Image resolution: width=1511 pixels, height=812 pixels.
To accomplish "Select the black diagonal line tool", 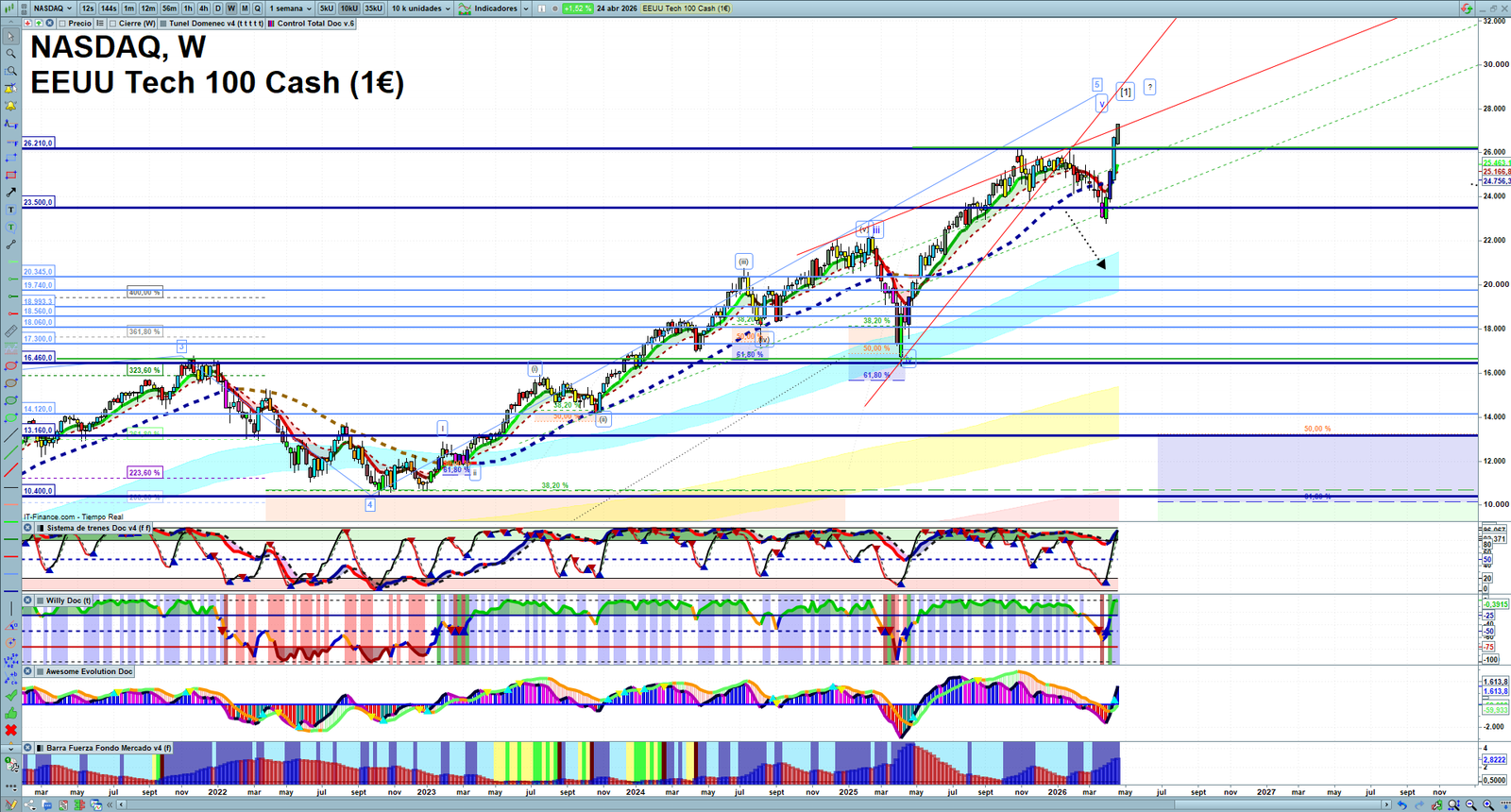I will pyautogui.click(x=10, y=435).
